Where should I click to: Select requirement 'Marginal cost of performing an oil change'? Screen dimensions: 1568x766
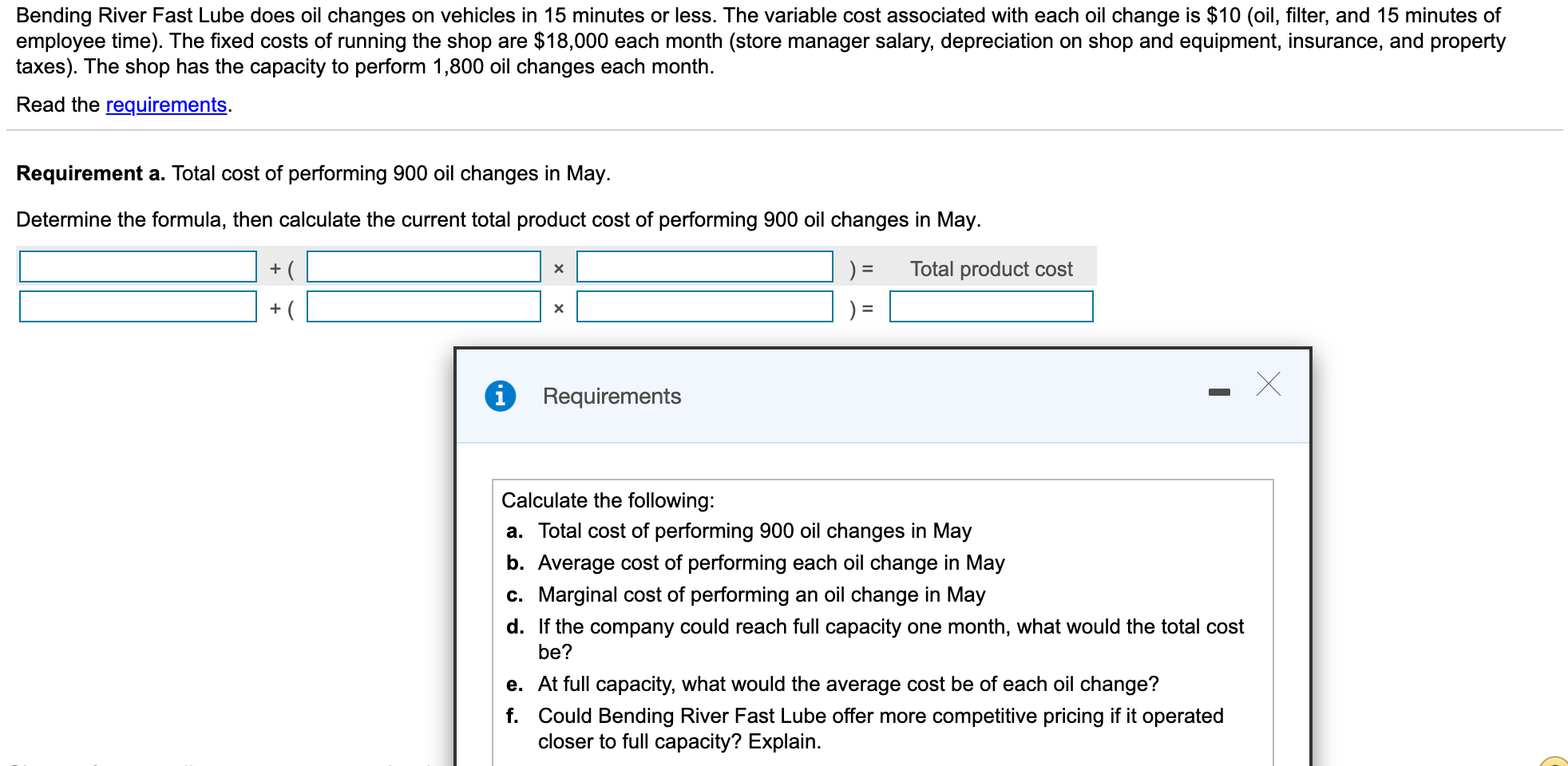pyautogui.click(x=762, y=594)
